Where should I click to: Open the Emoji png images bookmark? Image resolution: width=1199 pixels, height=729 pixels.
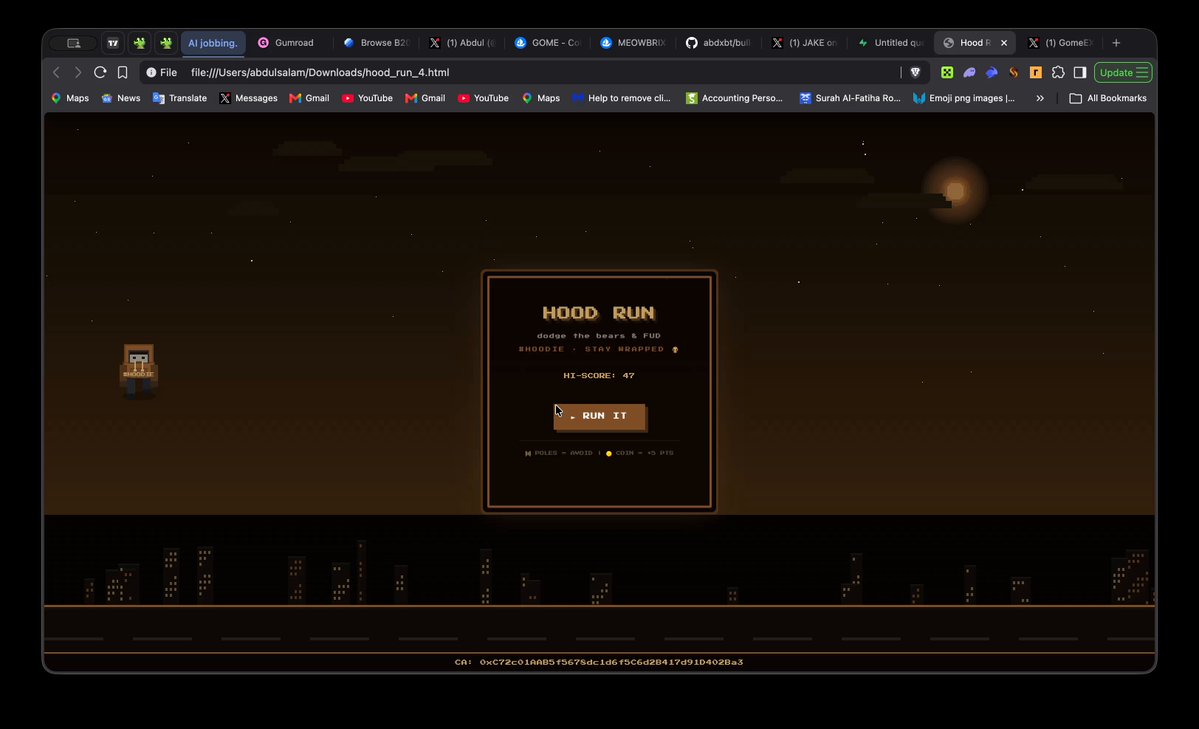click(x=964, y=98)
